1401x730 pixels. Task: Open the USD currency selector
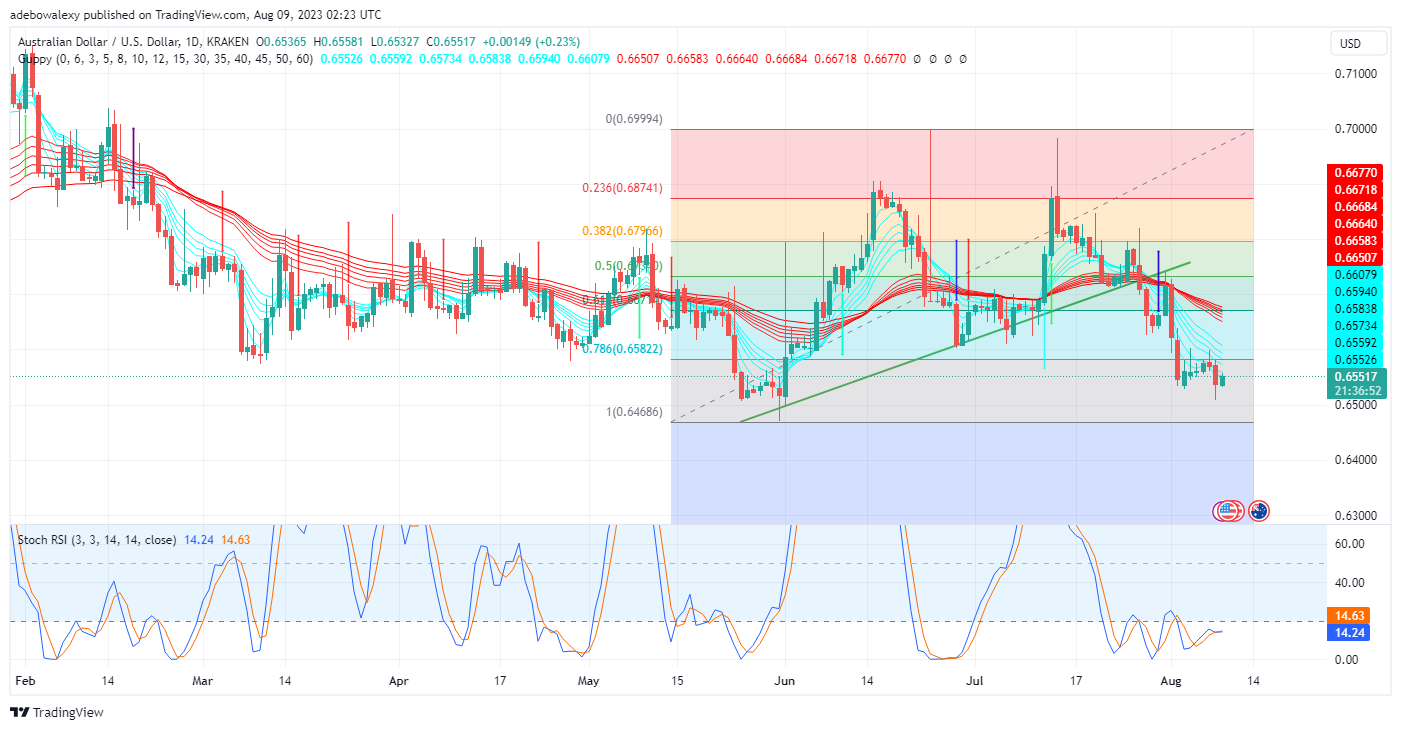tap(1358, 43)
